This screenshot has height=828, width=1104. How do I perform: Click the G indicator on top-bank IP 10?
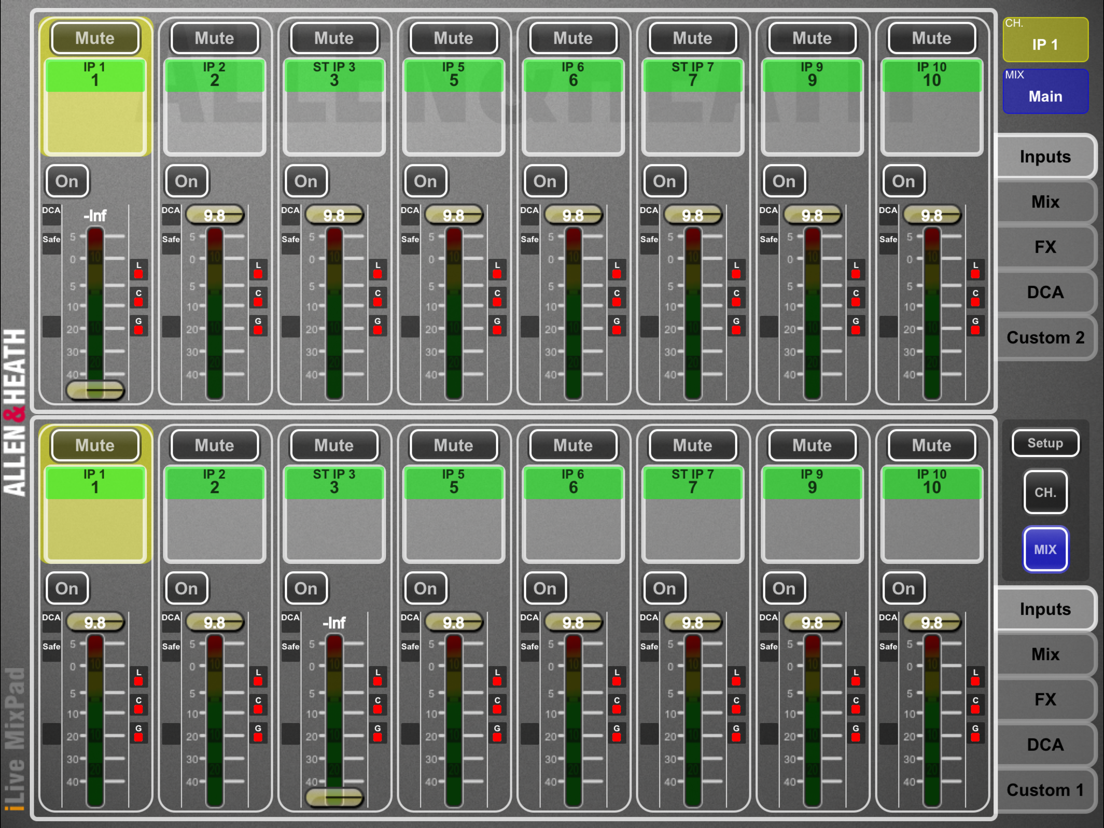(x=975, y=325)
